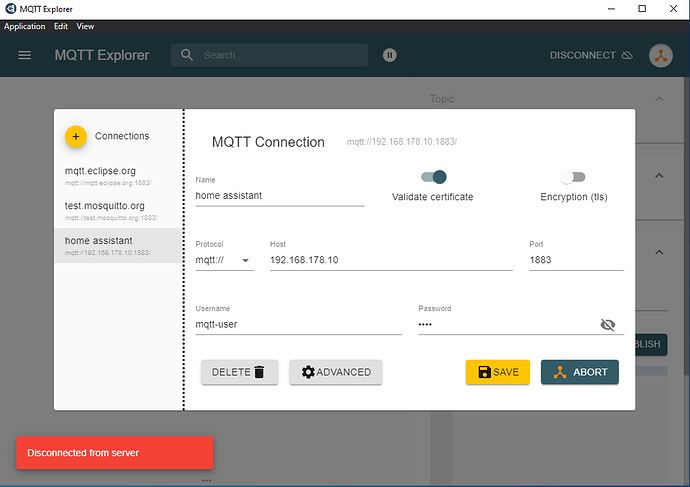Image resolution: width=690 pixels, height=487 pixels.
Task: Select the test.mosquitto.org connection
Action: click(x=118, y=211)
